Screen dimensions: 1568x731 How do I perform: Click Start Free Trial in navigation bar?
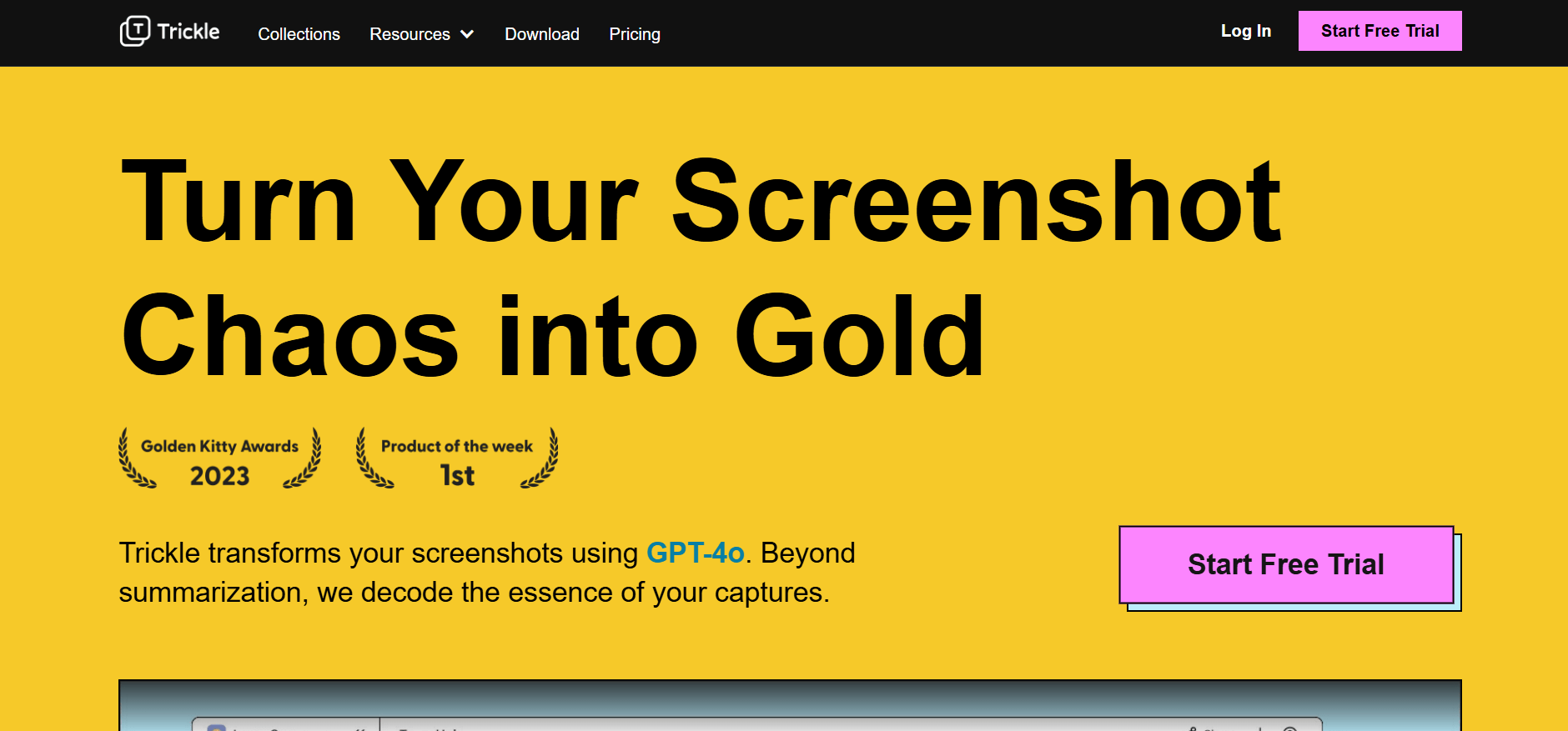click(1380, 31)
